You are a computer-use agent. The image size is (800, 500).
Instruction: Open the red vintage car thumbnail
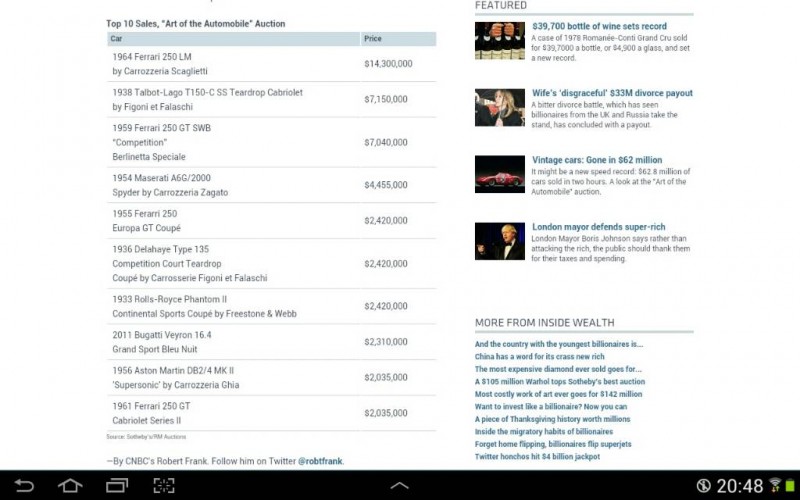click(499, 174)
